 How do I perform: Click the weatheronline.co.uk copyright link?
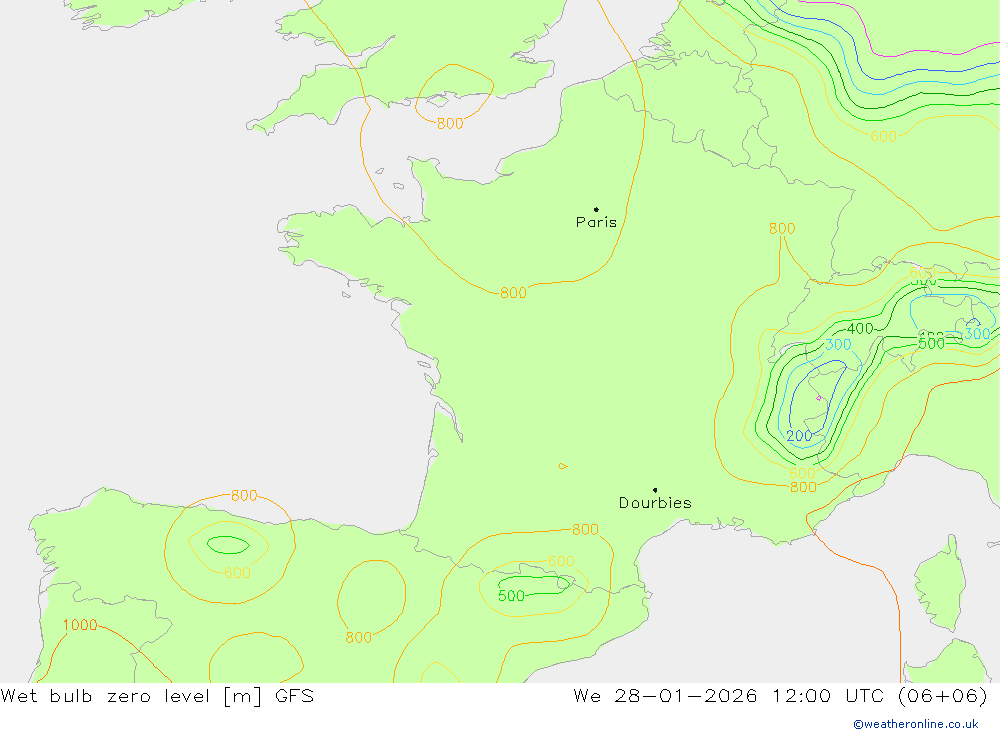(x=916, y=724)
